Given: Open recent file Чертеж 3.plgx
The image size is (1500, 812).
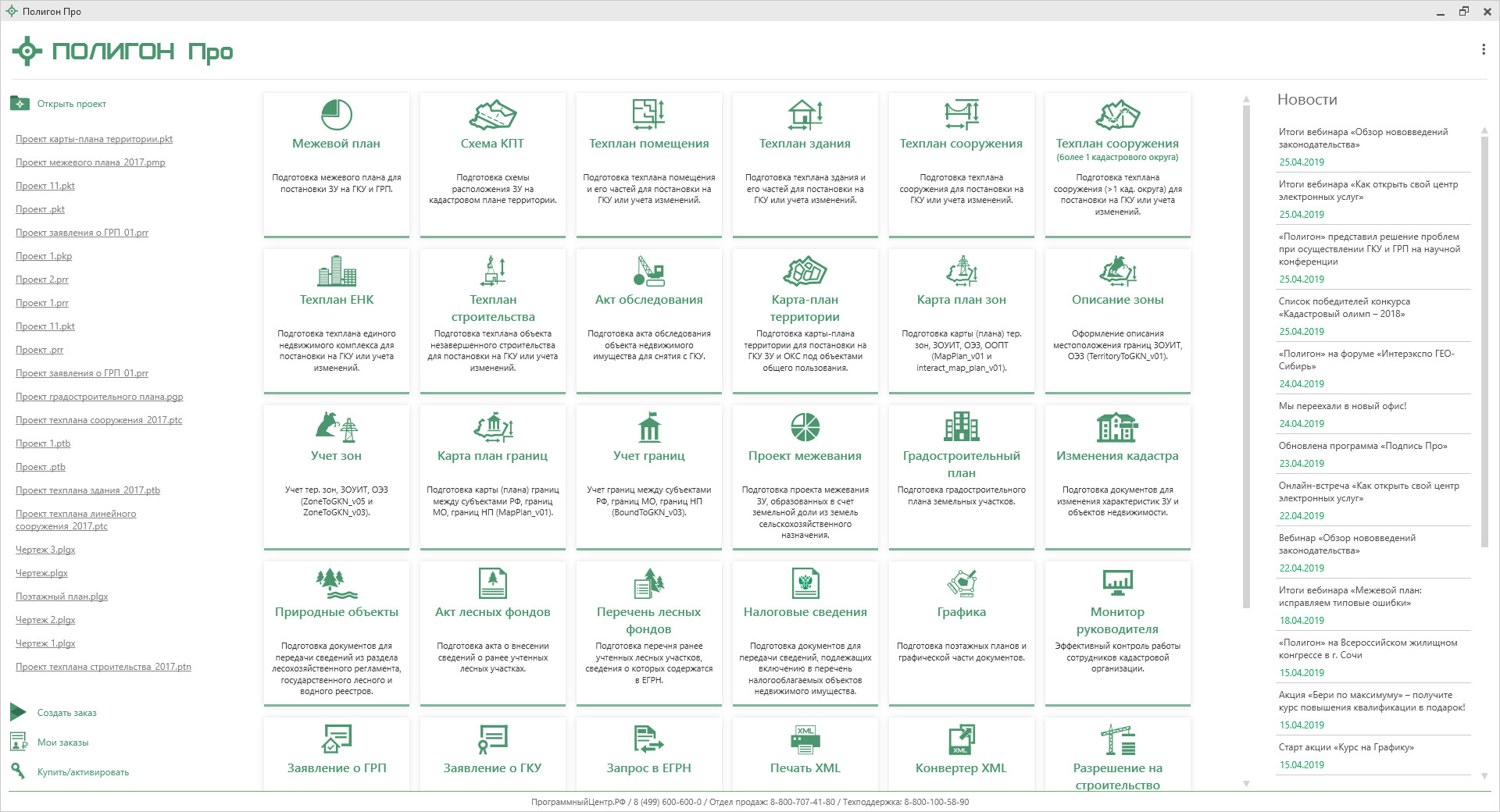Looking at the screenshot, I should click(45, 550).
